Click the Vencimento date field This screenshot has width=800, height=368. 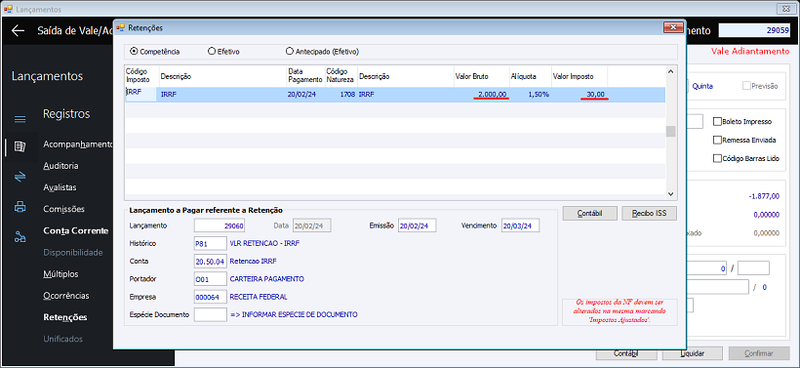coord(520,226)
